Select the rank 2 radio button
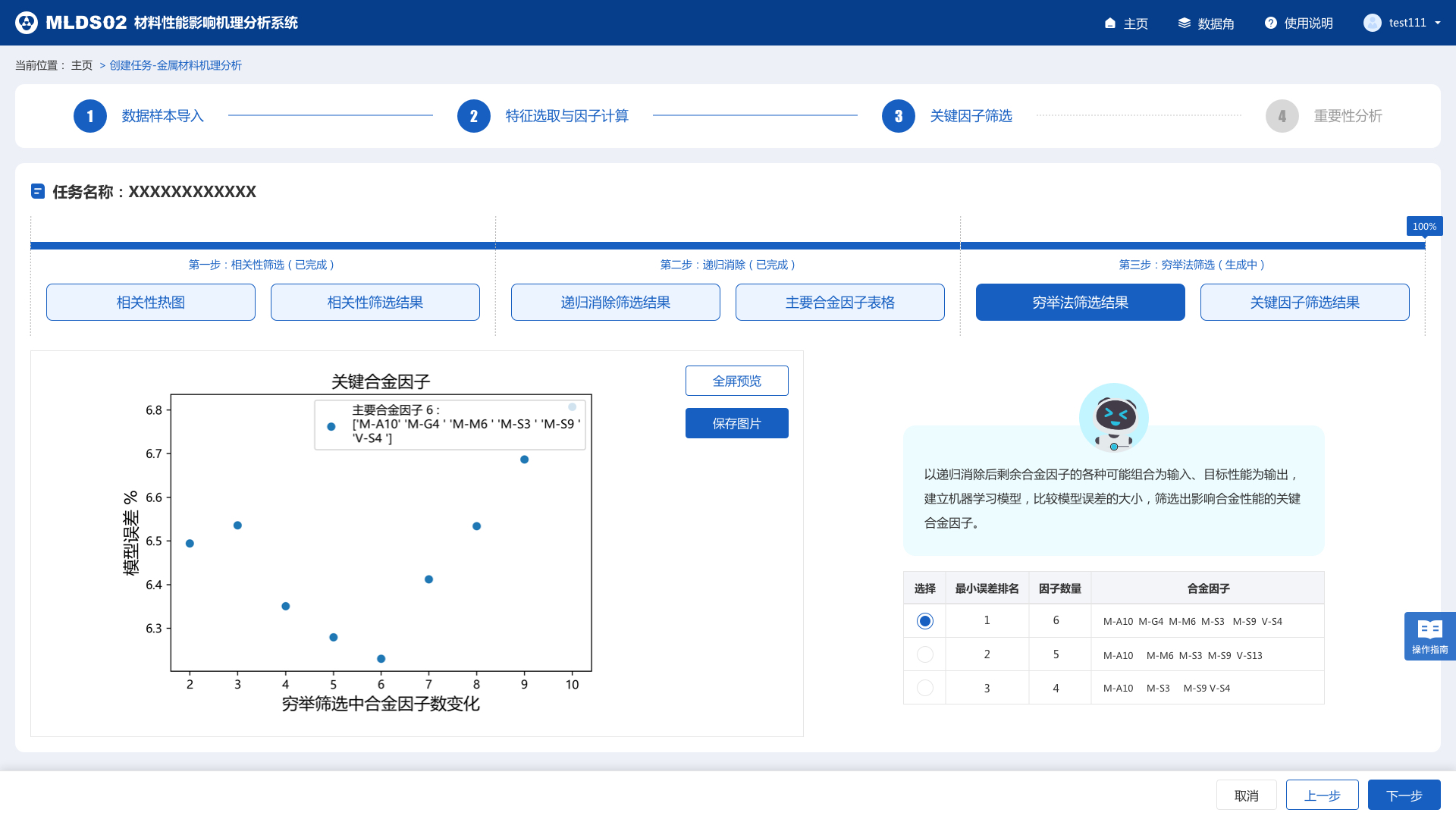This screenshot has height=819, width=1456. coord(924,654)
